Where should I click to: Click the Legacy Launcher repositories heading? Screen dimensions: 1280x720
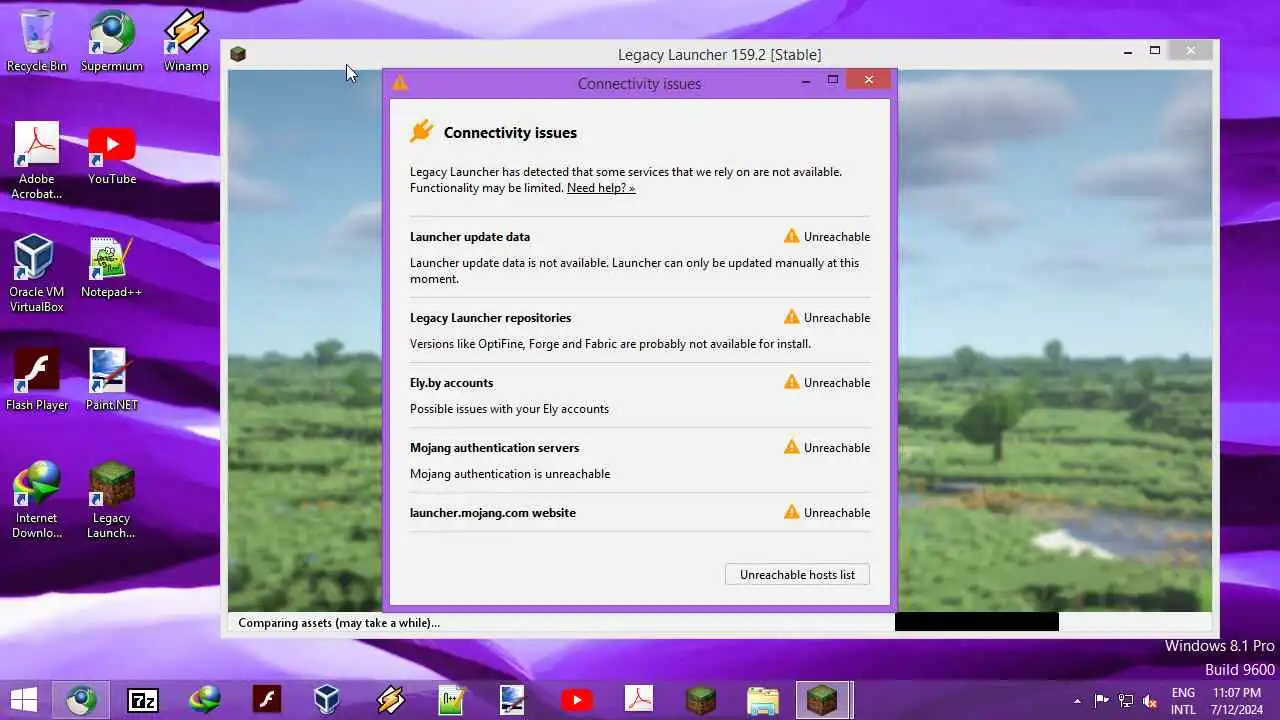(x=490, y=318)
